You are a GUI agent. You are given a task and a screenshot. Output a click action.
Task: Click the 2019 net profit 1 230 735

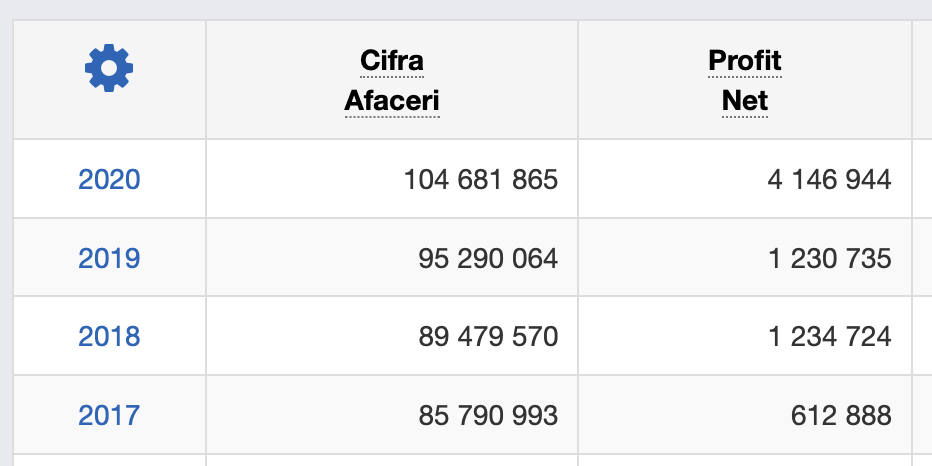[x=829, y=259]
